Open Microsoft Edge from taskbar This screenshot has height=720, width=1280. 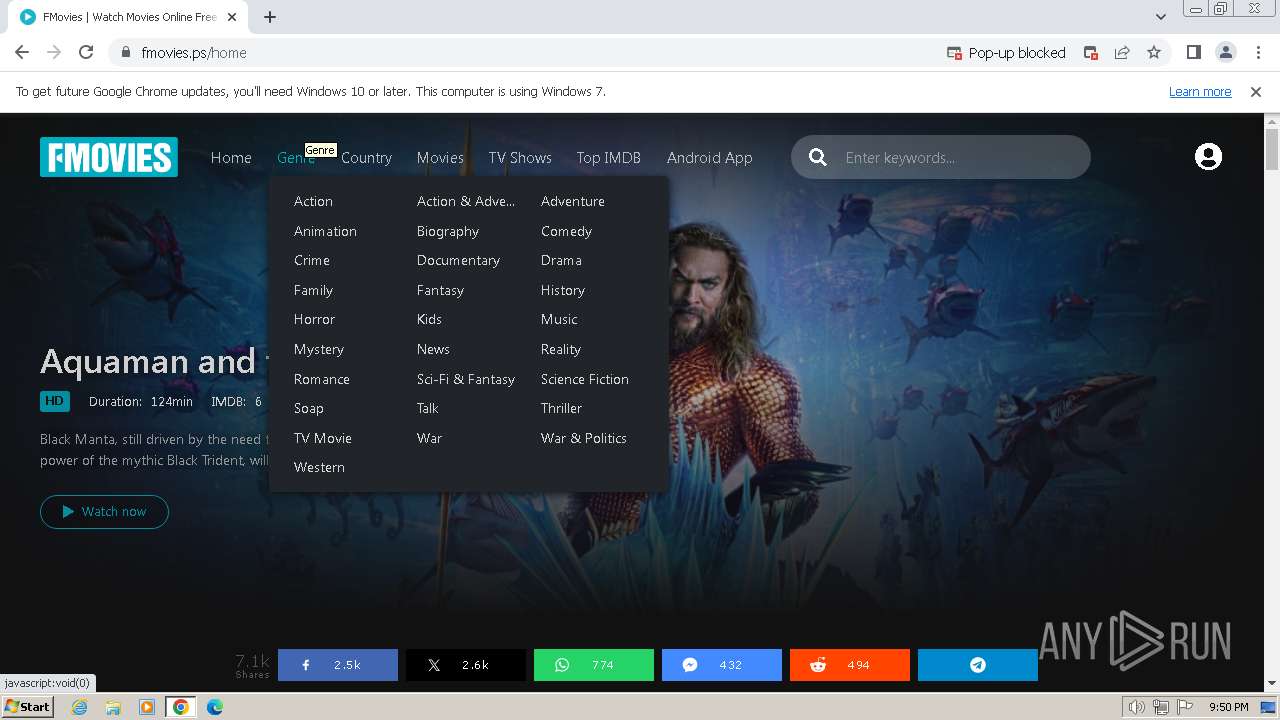(215, 707)
